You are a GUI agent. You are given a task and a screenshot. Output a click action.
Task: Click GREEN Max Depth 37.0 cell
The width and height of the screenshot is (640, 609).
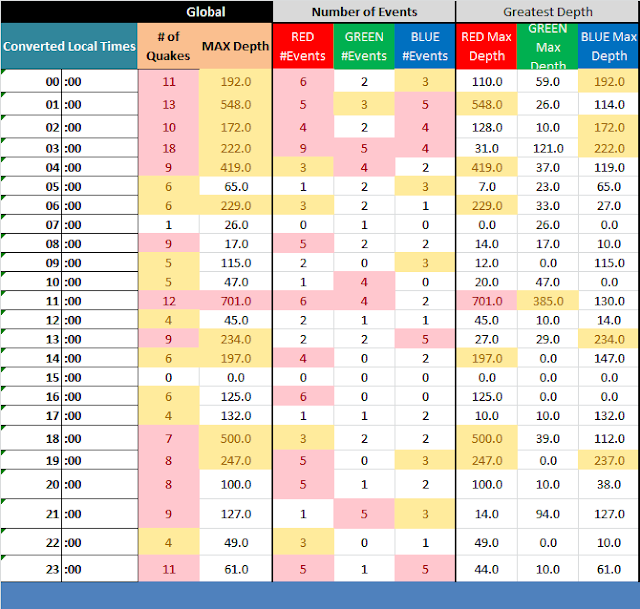coord(548,167)
